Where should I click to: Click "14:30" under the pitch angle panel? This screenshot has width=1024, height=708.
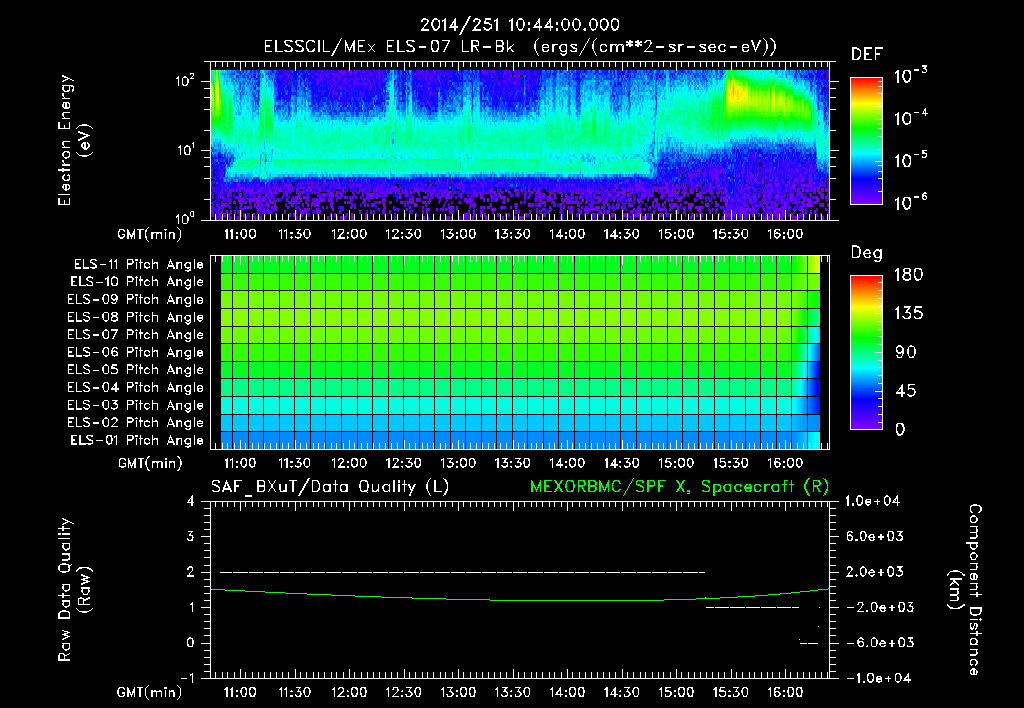click(x=621, y=463)
